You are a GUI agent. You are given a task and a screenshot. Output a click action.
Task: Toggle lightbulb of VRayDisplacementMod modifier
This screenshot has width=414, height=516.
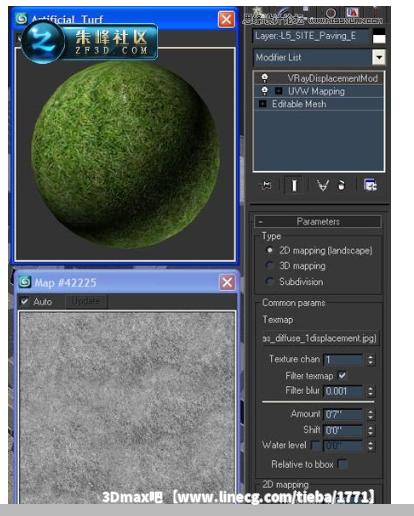(265, 78)
